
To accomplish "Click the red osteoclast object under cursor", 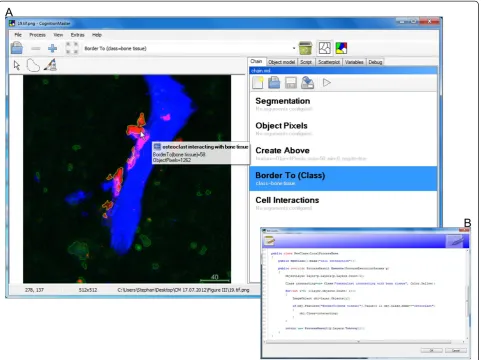I will (135, 130).
